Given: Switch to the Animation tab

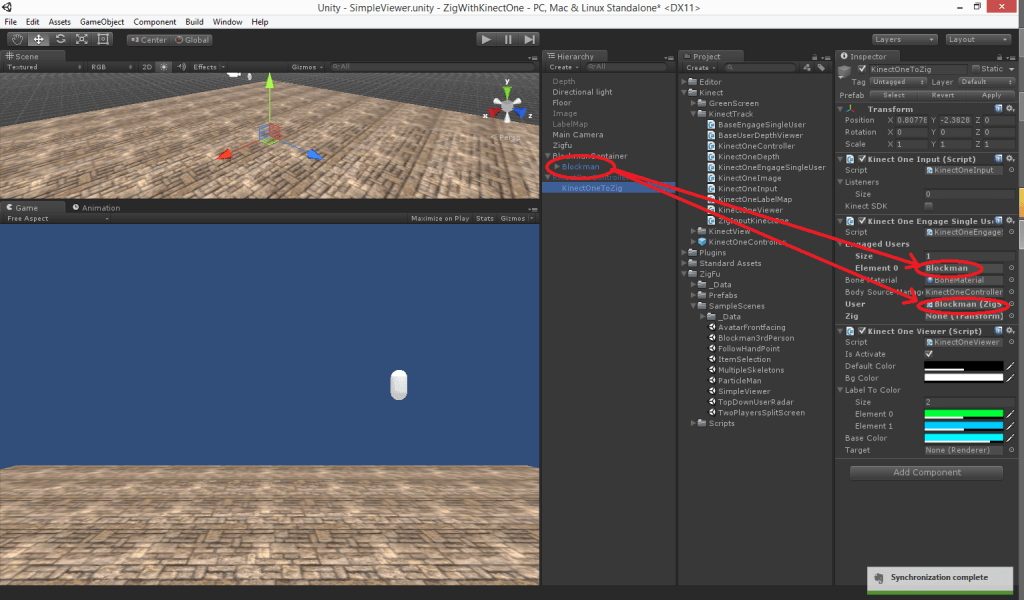Looking at the screenshot, I should click(x=100, y=208).
